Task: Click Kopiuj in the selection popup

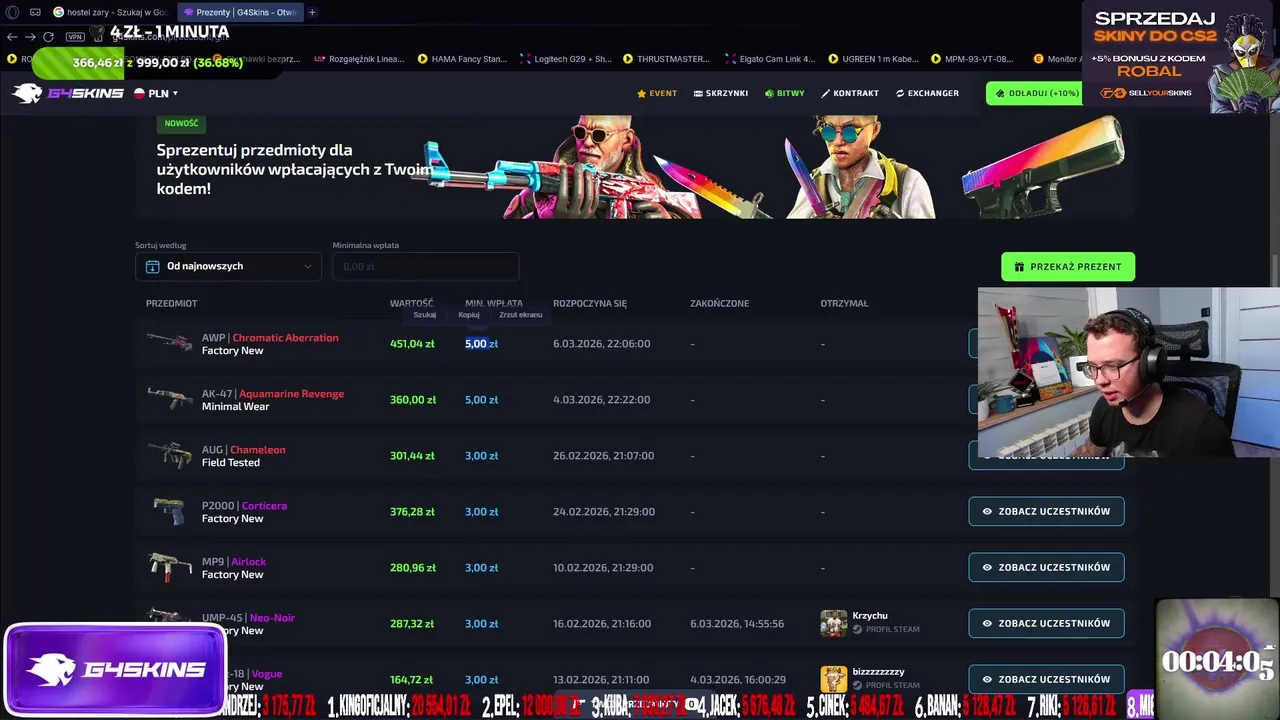Action: click(x=469, y=315)
